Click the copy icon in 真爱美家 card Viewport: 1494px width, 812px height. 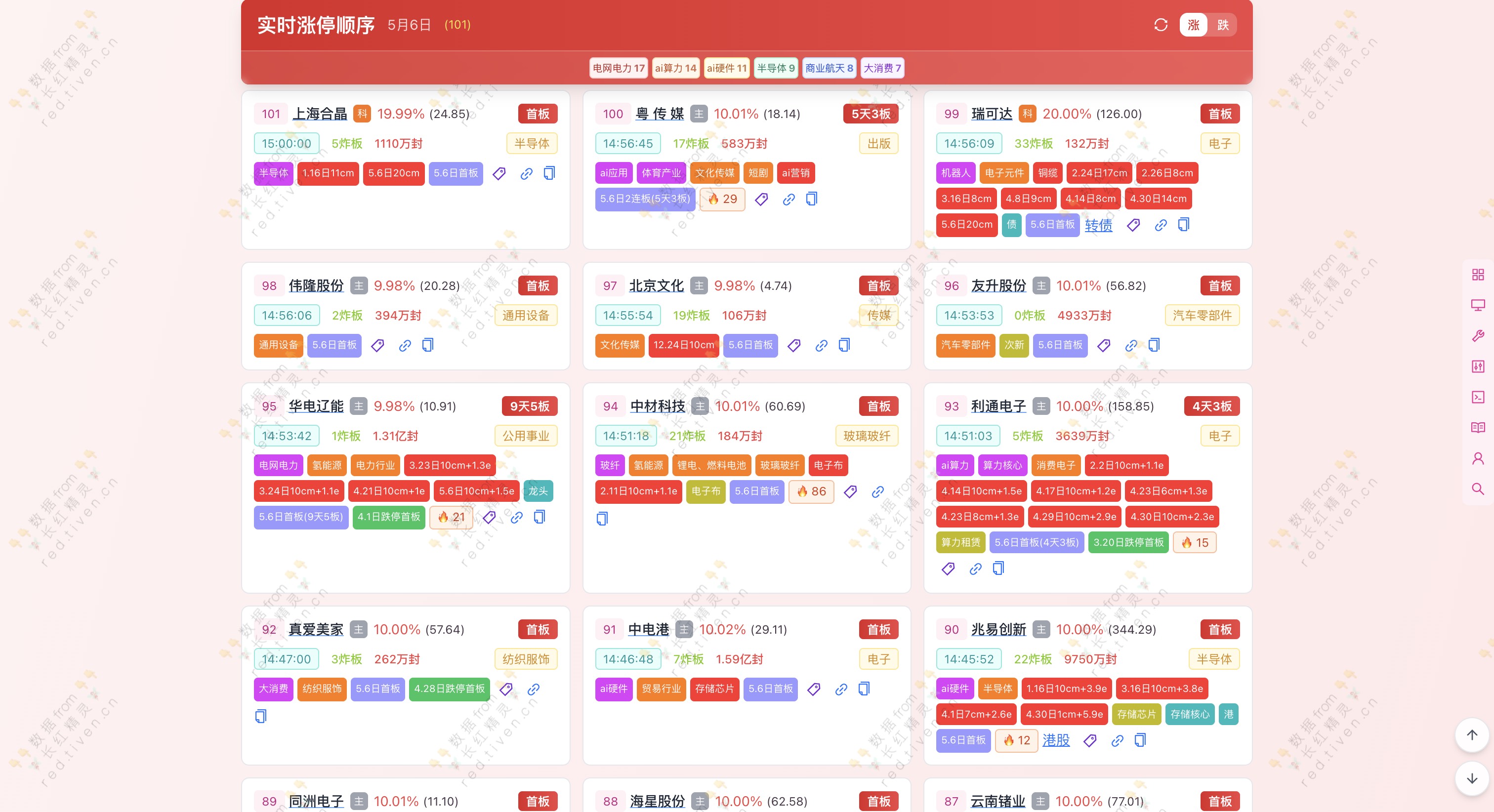[261, 716]
